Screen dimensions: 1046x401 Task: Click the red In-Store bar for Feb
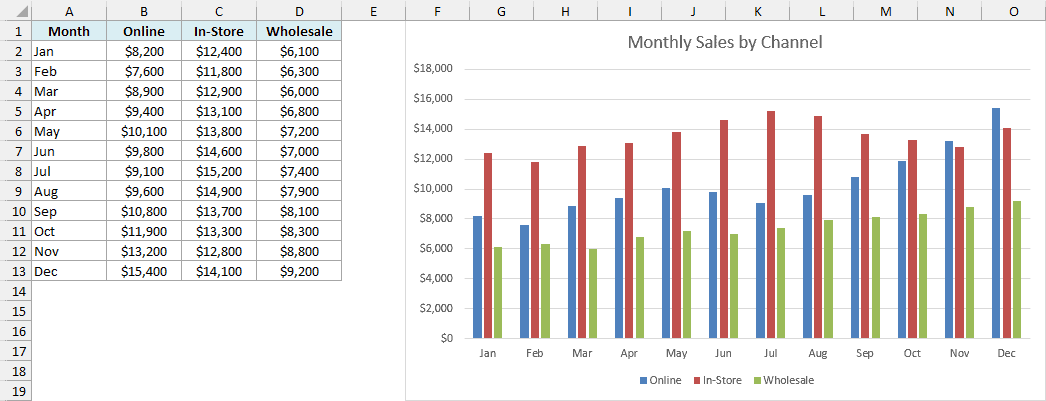[x=535, y=250]
